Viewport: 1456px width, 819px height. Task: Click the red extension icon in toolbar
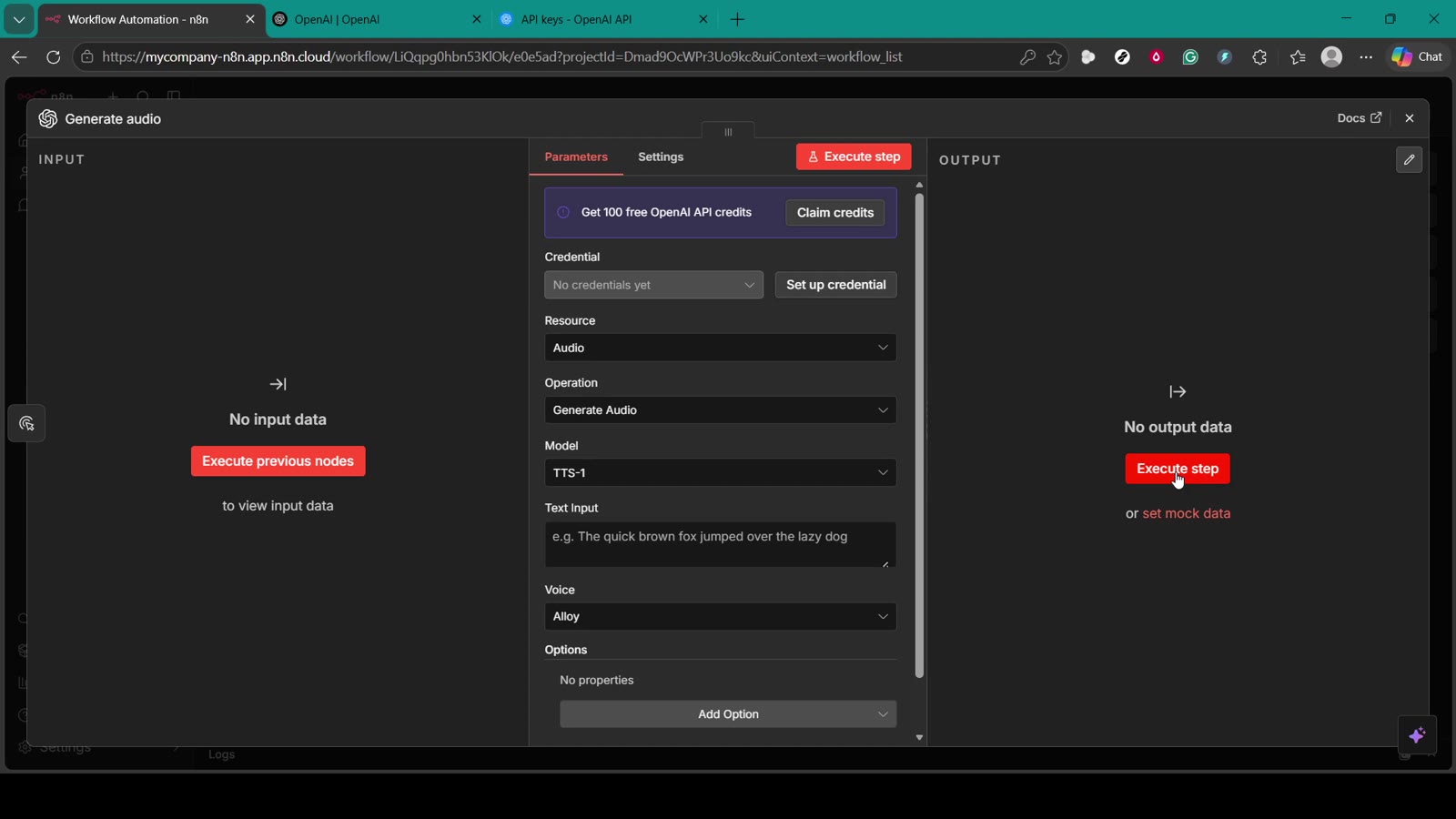pyautogui.click(x=1157, y=57)
